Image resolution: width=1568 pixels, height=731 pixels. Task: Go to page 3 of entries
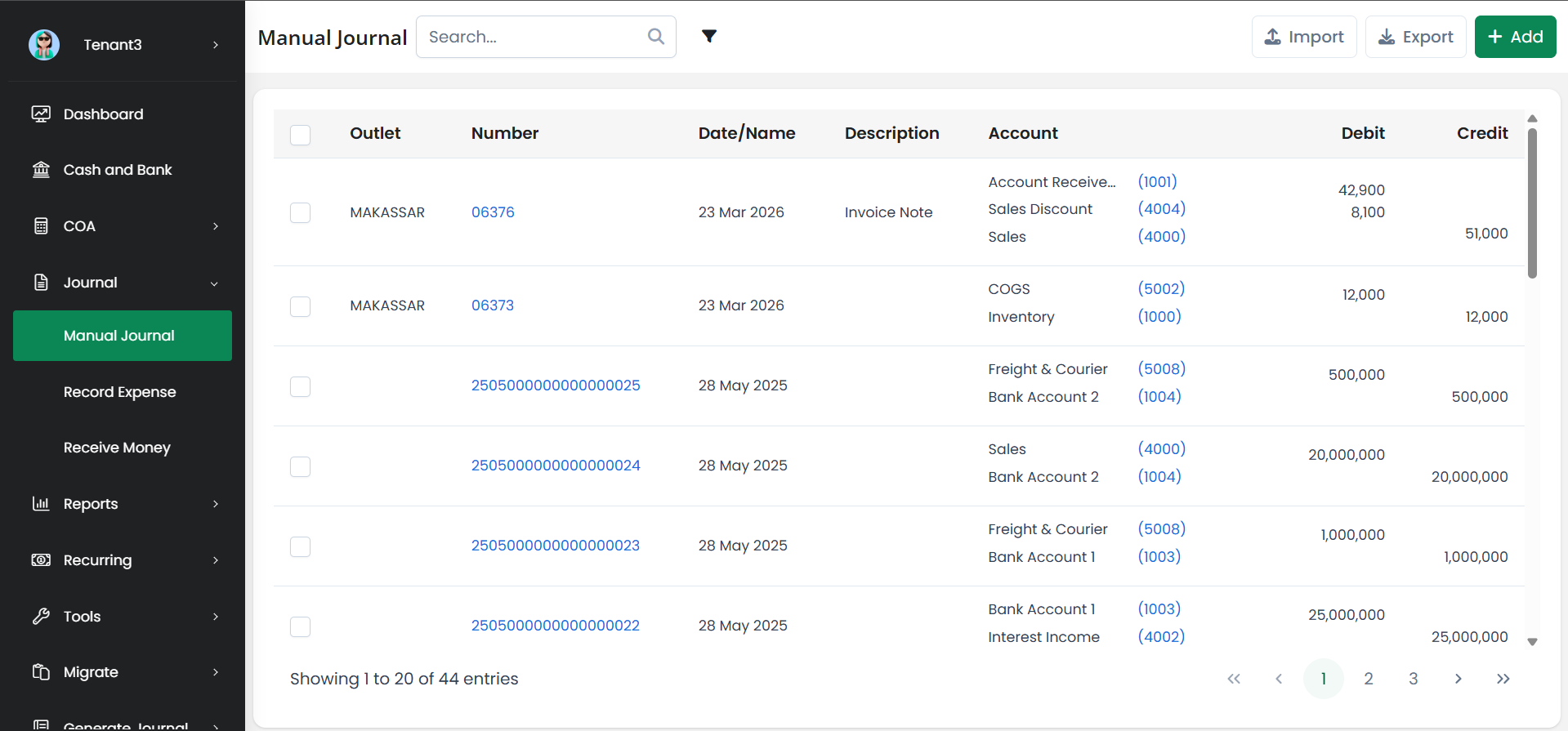tap(1414, 679)
